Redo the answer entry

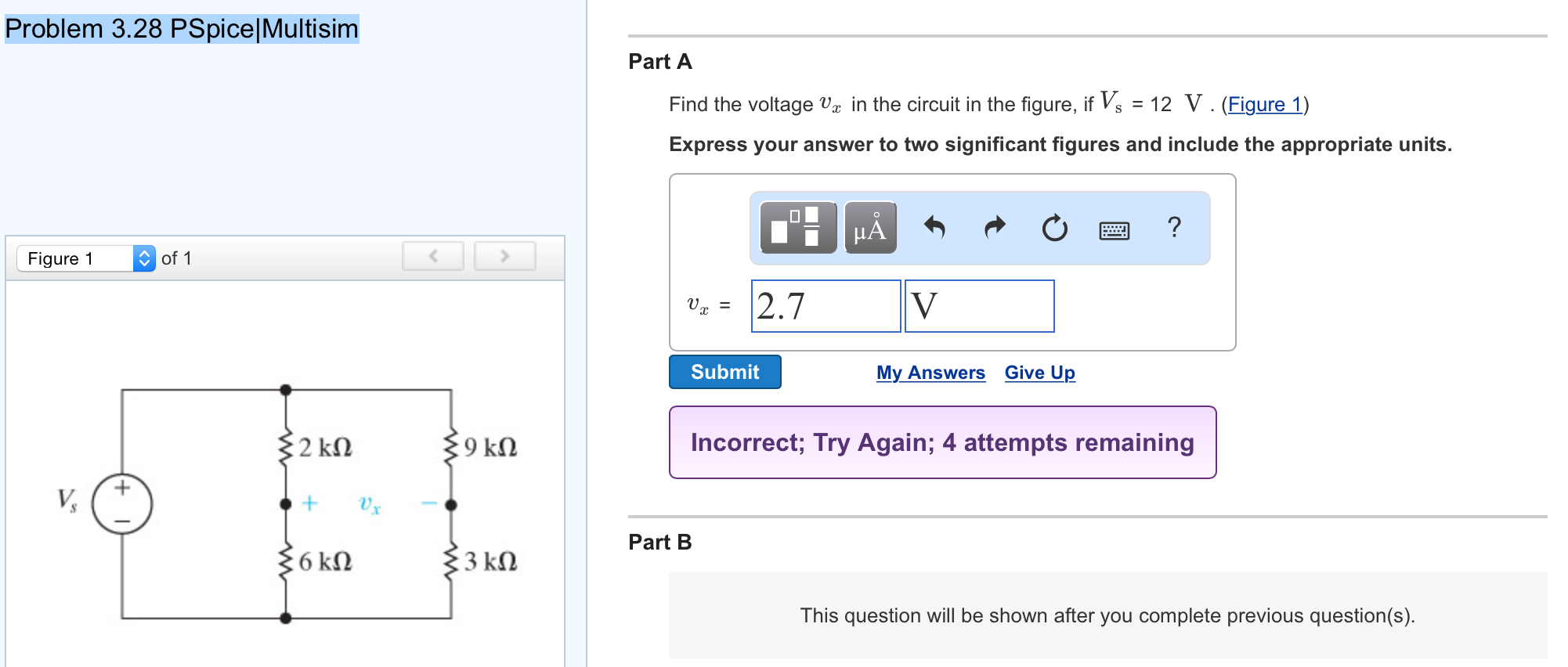tap(995, 228)
